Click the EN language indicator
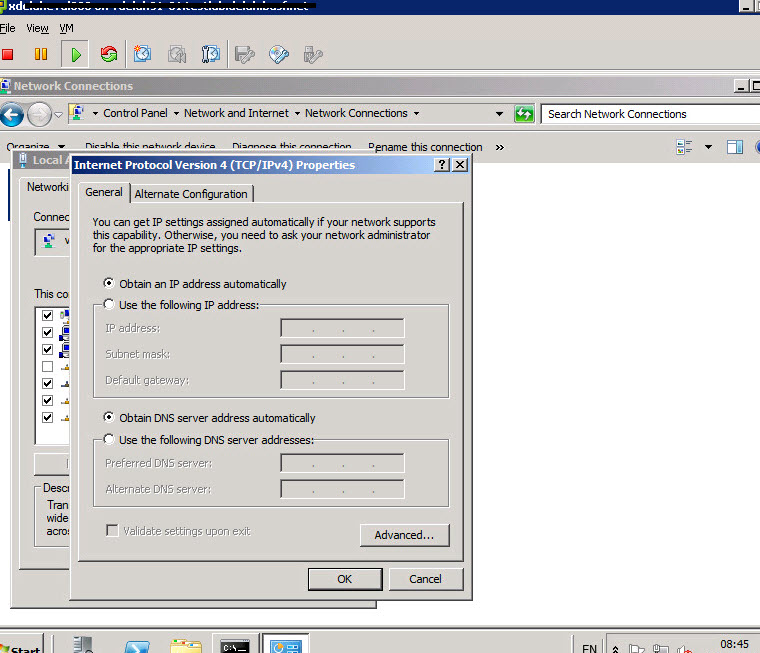Viewport: 760px width, 653px height. pos(589,648)
